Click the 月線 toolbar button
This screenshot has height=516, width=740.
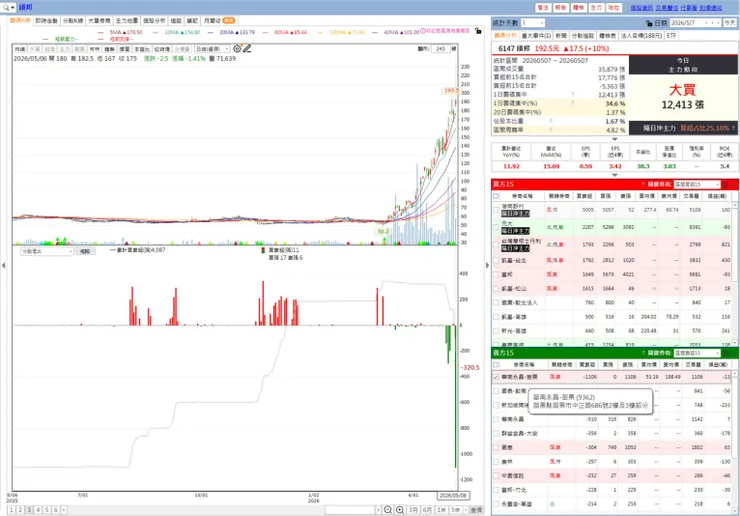coord(20,49)
